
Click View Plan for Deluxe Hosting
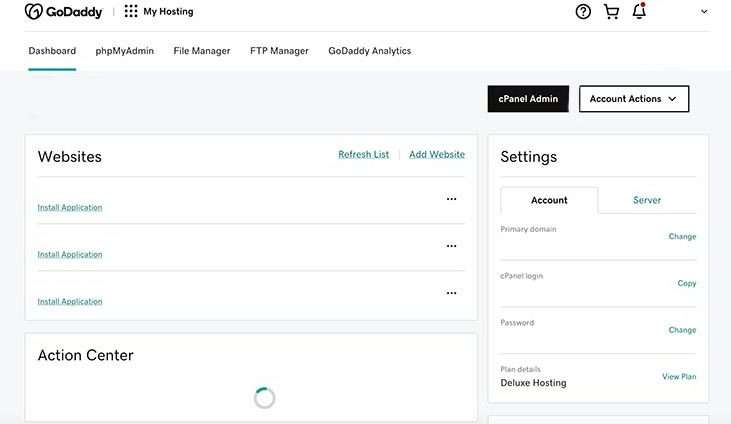pyautogui.click(x=679, y=377)
